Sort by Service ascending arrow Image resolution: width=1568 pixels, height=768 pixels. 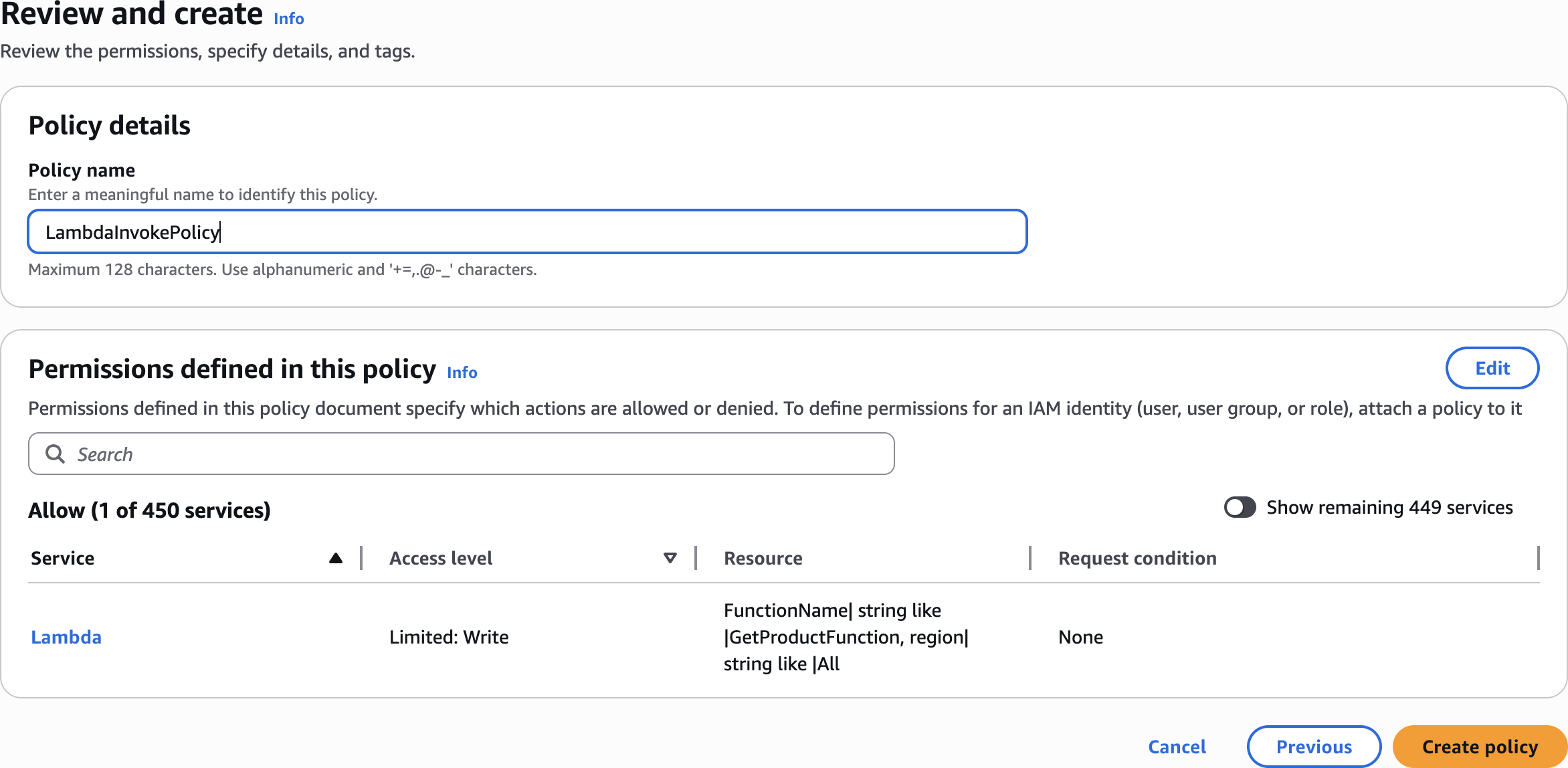coord(336,558)
